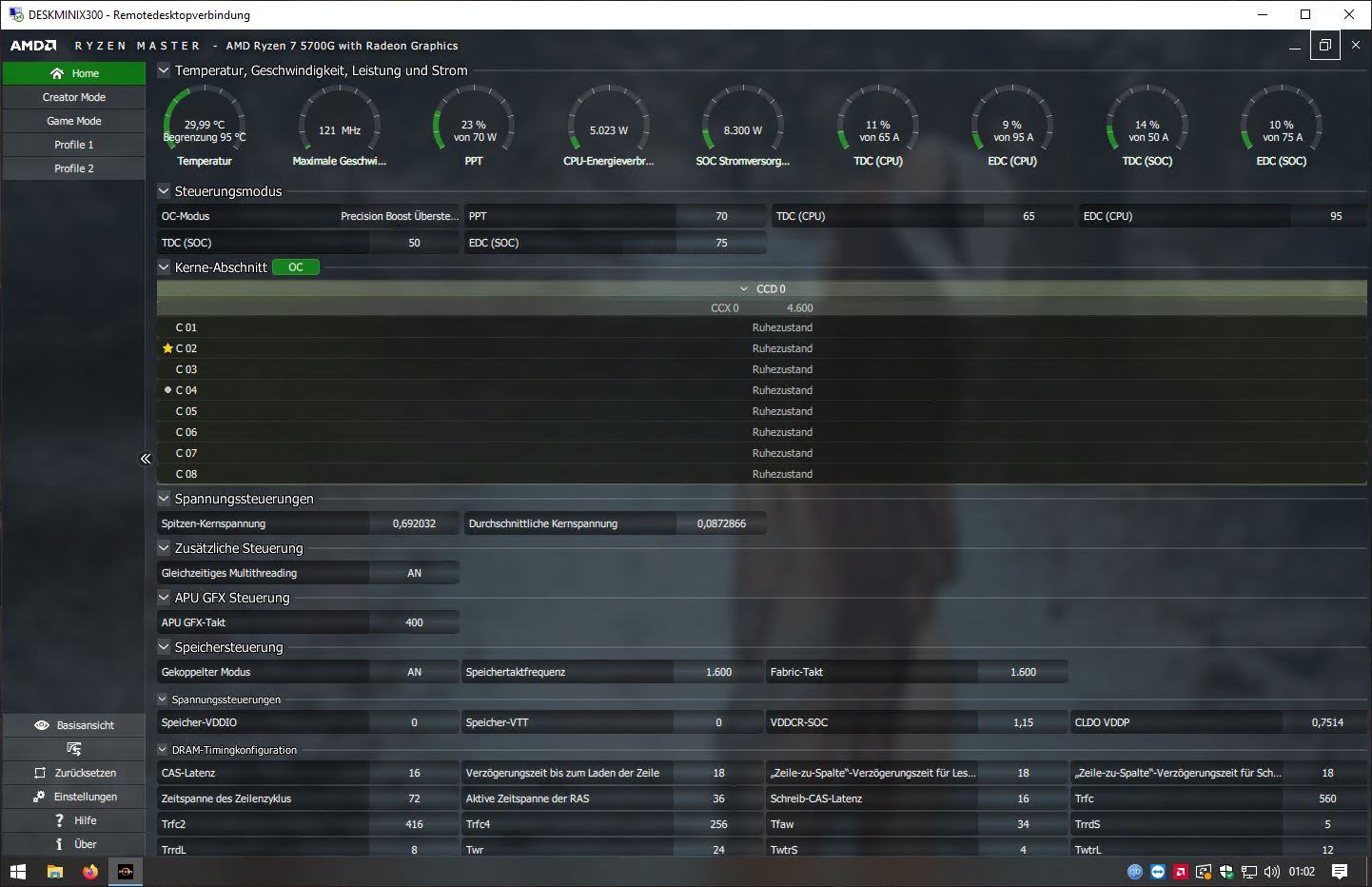Screen dimensions: 1372x887
Task: Open Einstellungen button label
Action: [x=85, y=797]
